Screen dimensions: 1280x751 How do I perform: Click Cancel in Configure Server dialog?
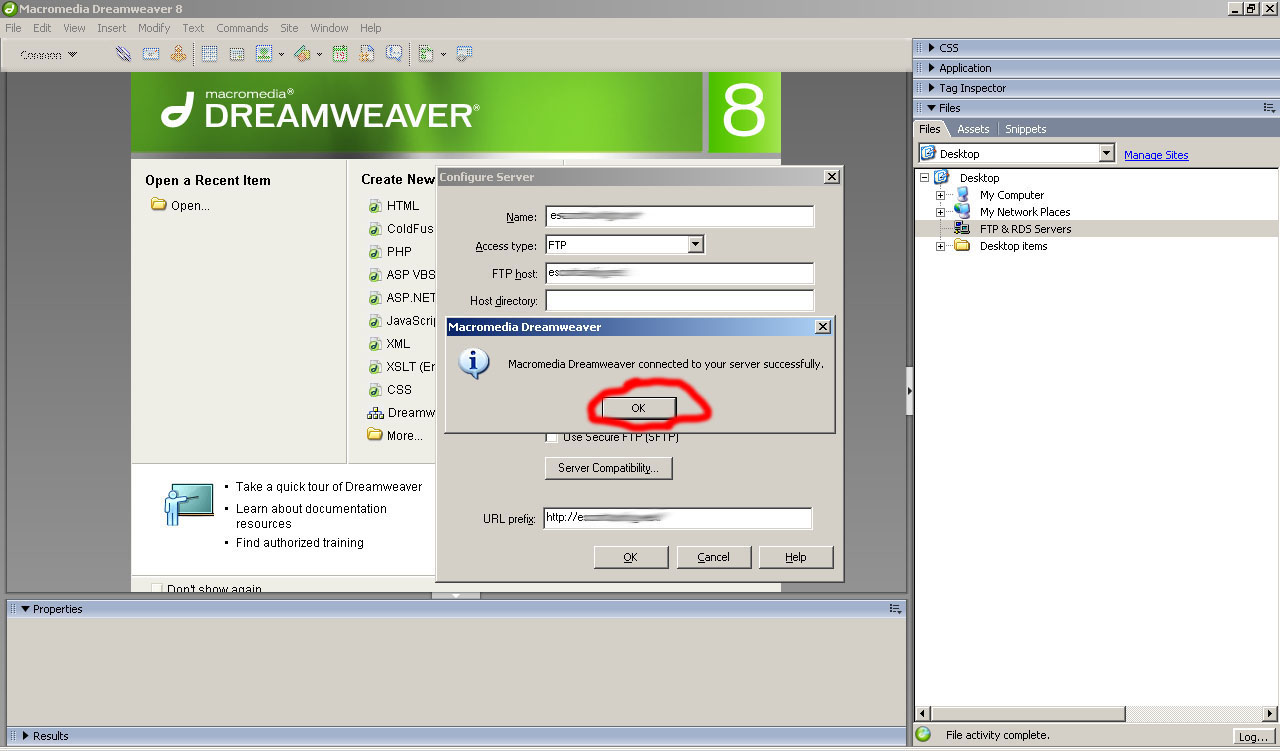click(x=713, y=557)
